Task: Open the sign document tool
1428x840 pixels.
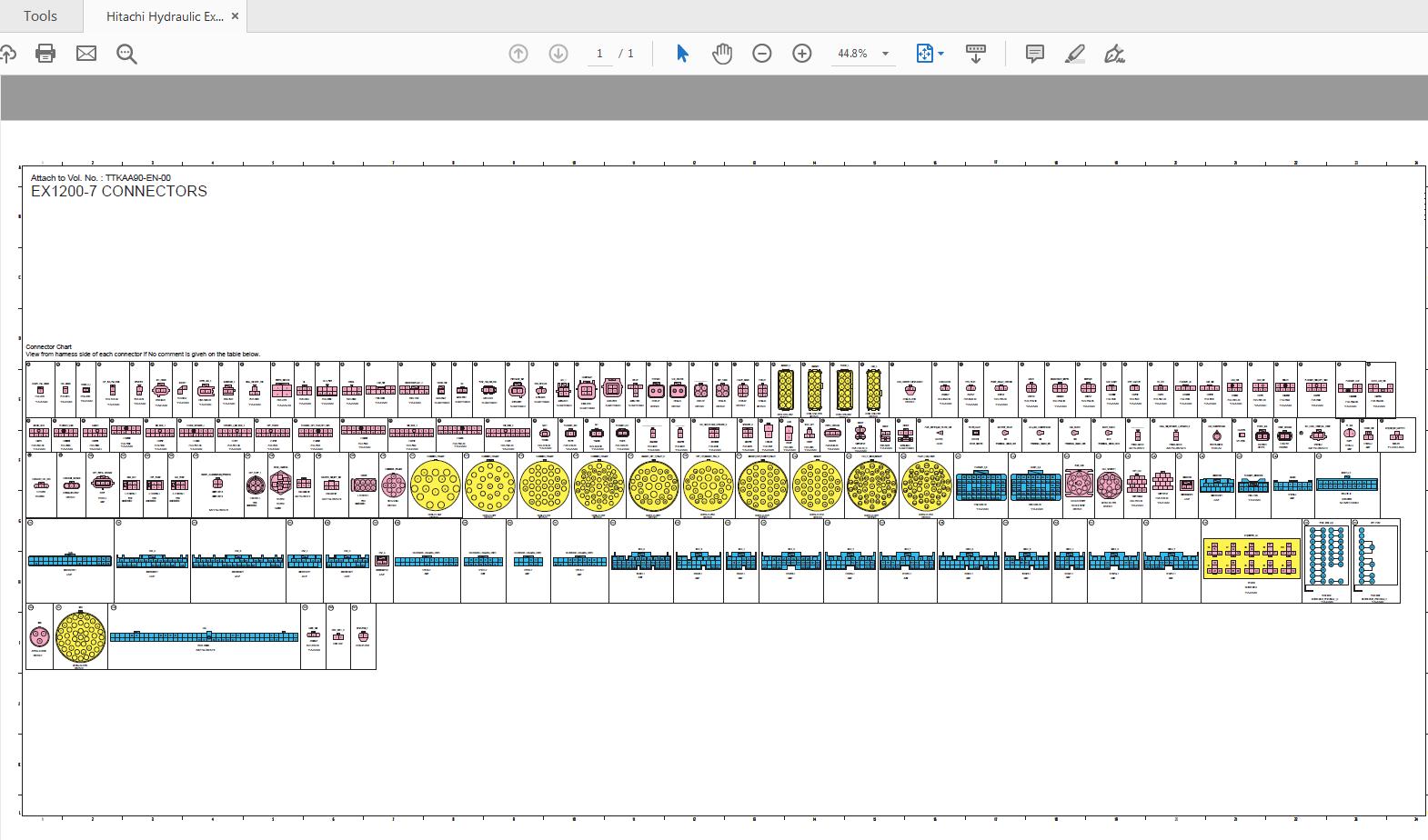Action: [x=1115, y=54]
